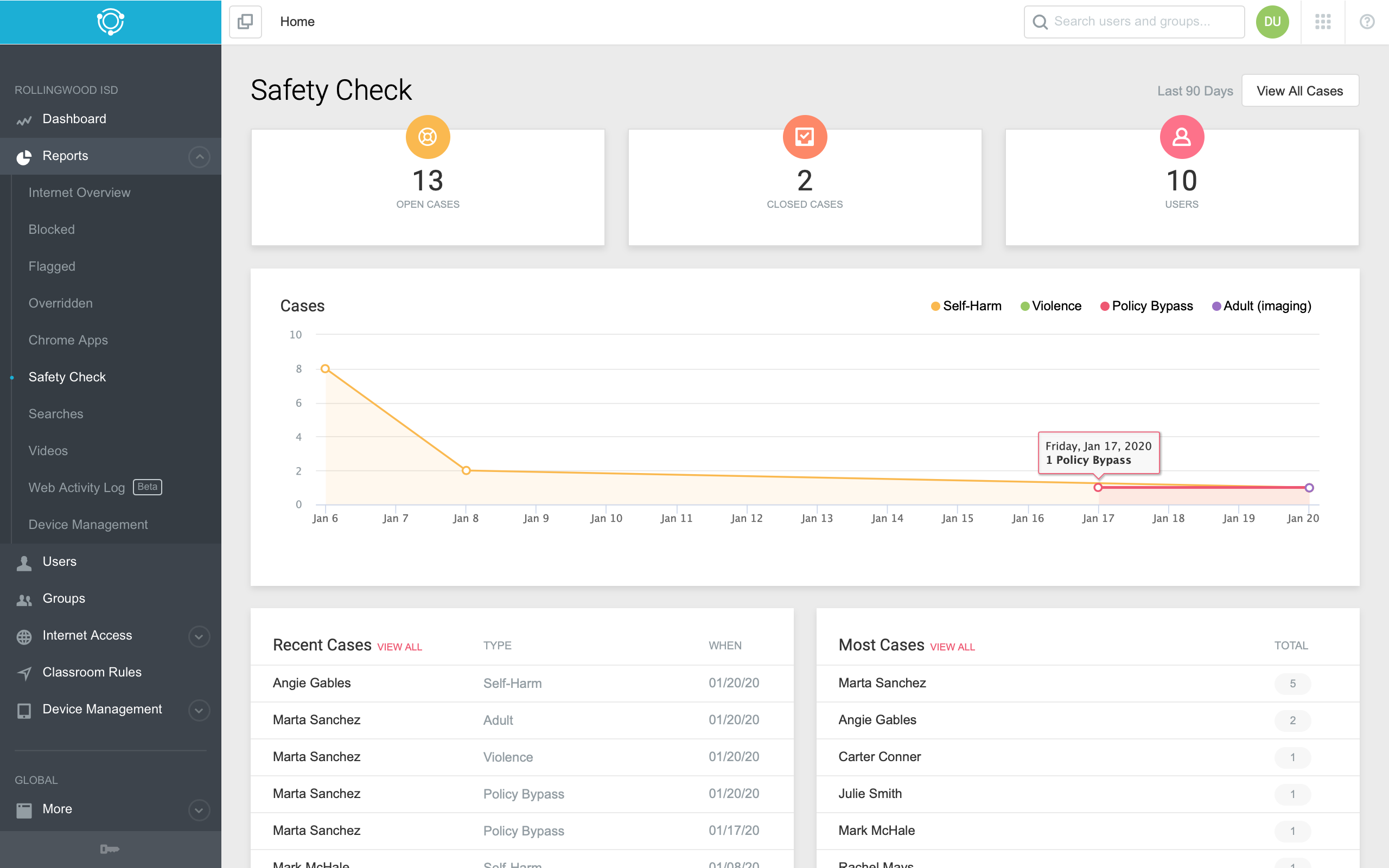Open Flagged report in sidebar
The height and width of the screenshot is (868, 1389).
[52, 266]
